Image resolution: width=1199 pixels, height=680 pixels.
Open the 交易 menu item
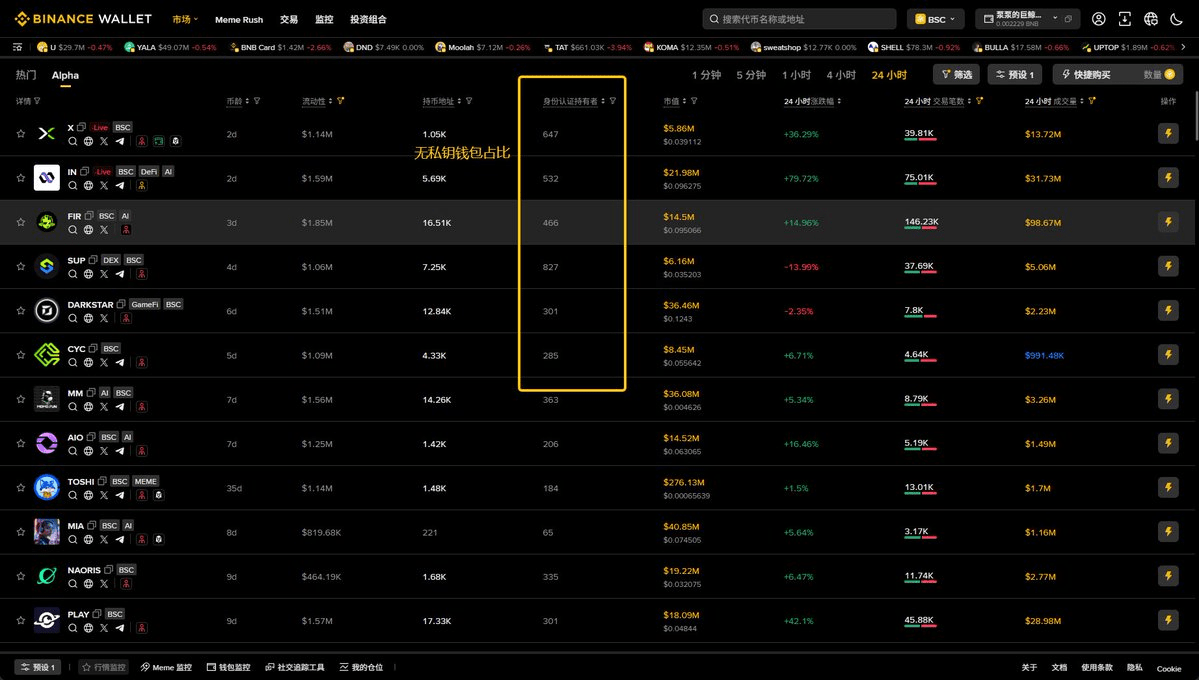pos(288,19)
